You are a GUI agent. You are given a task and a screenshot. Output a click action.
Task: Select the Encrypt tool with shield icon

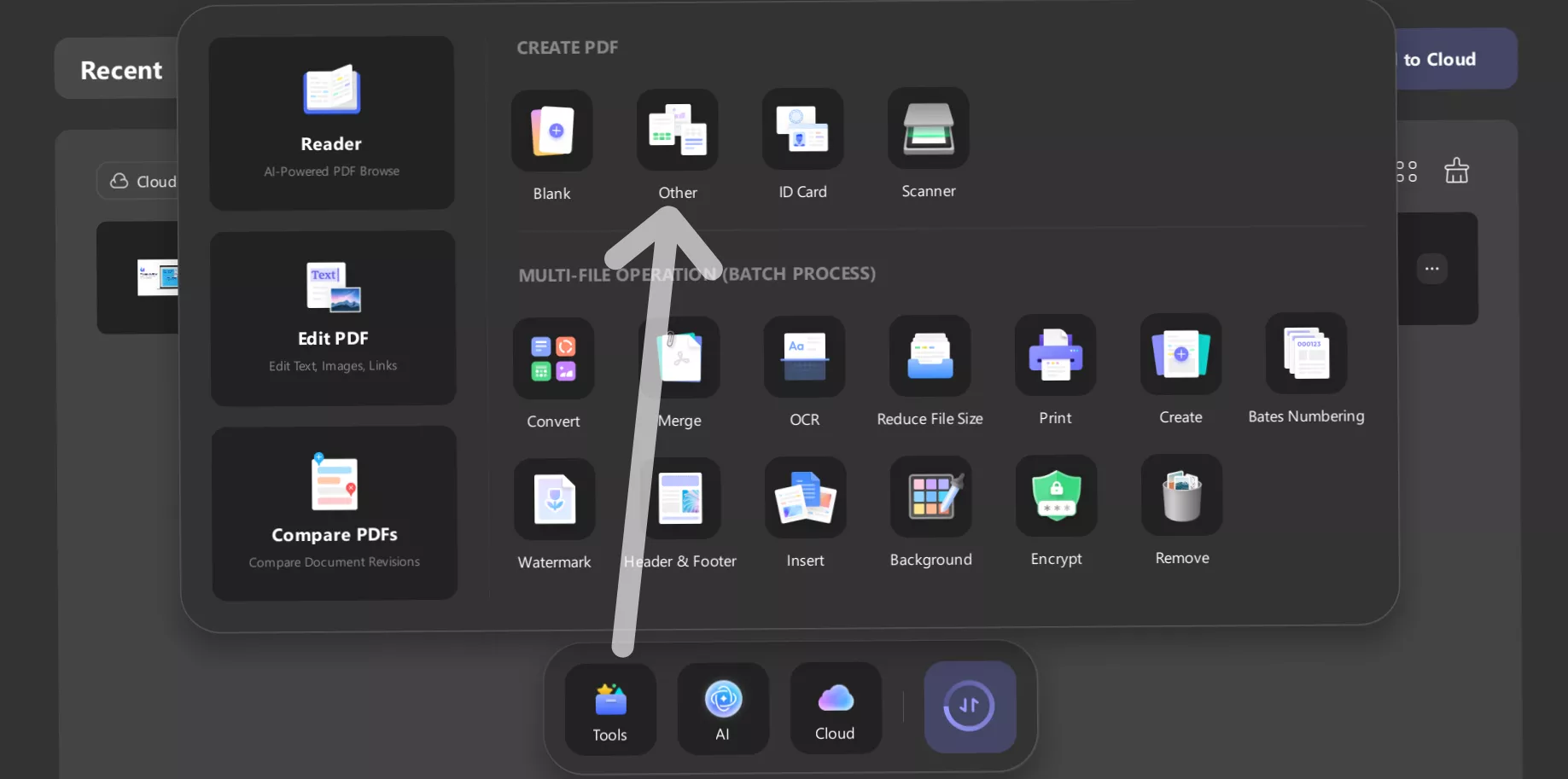1056,496
